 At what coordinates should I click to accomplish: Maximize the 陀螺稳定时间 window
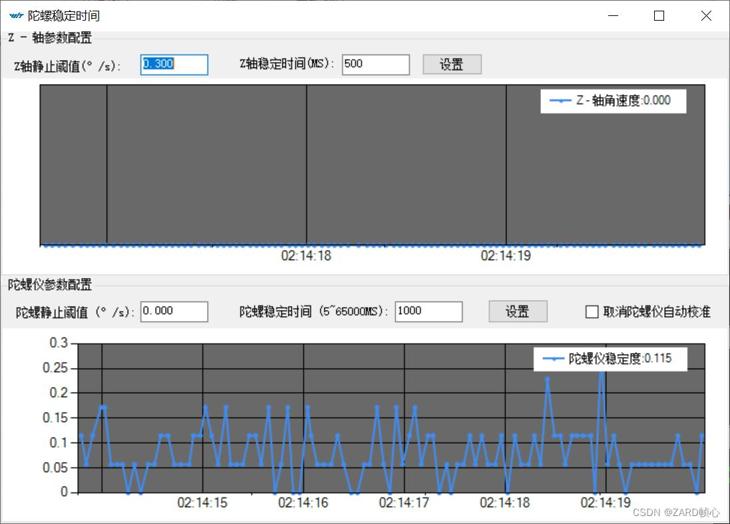tap(659, 16)
